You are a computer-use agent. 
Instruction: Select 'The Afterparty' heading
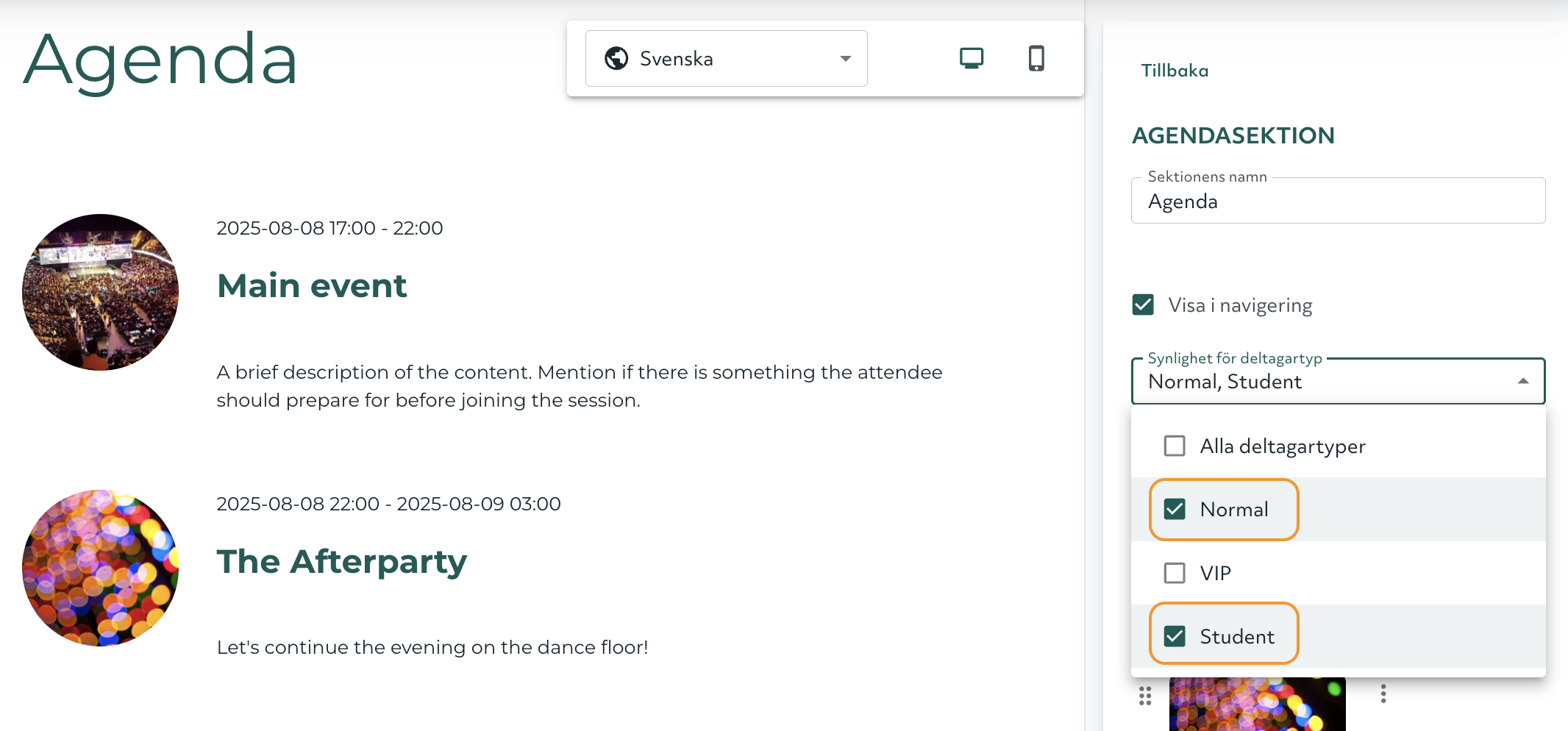pos(341,561)
